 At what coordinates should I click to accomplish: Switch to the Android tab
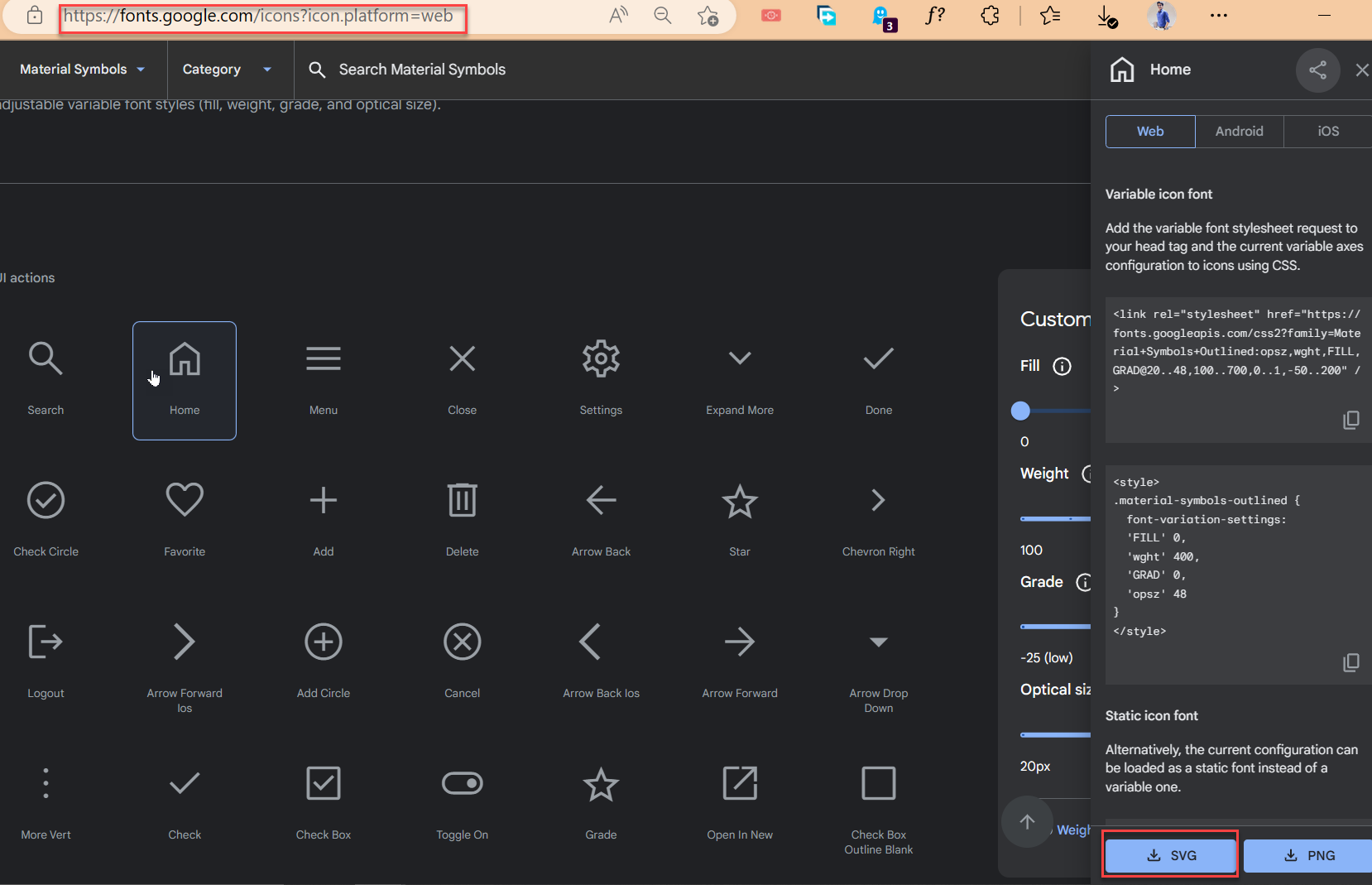coord(1239,132)
